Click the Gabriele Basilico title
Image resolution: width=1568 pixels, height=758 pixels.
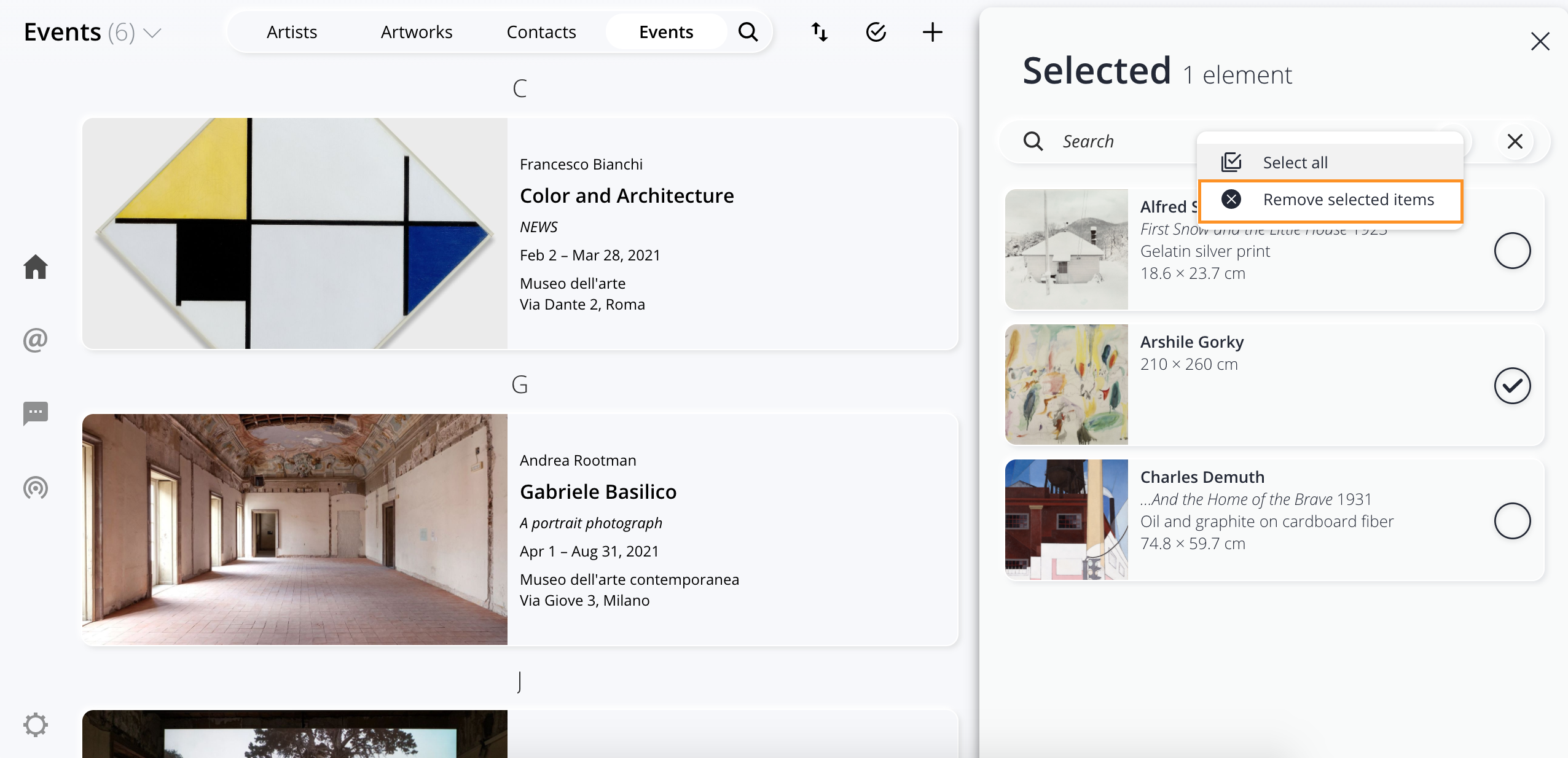pos(598,491)
